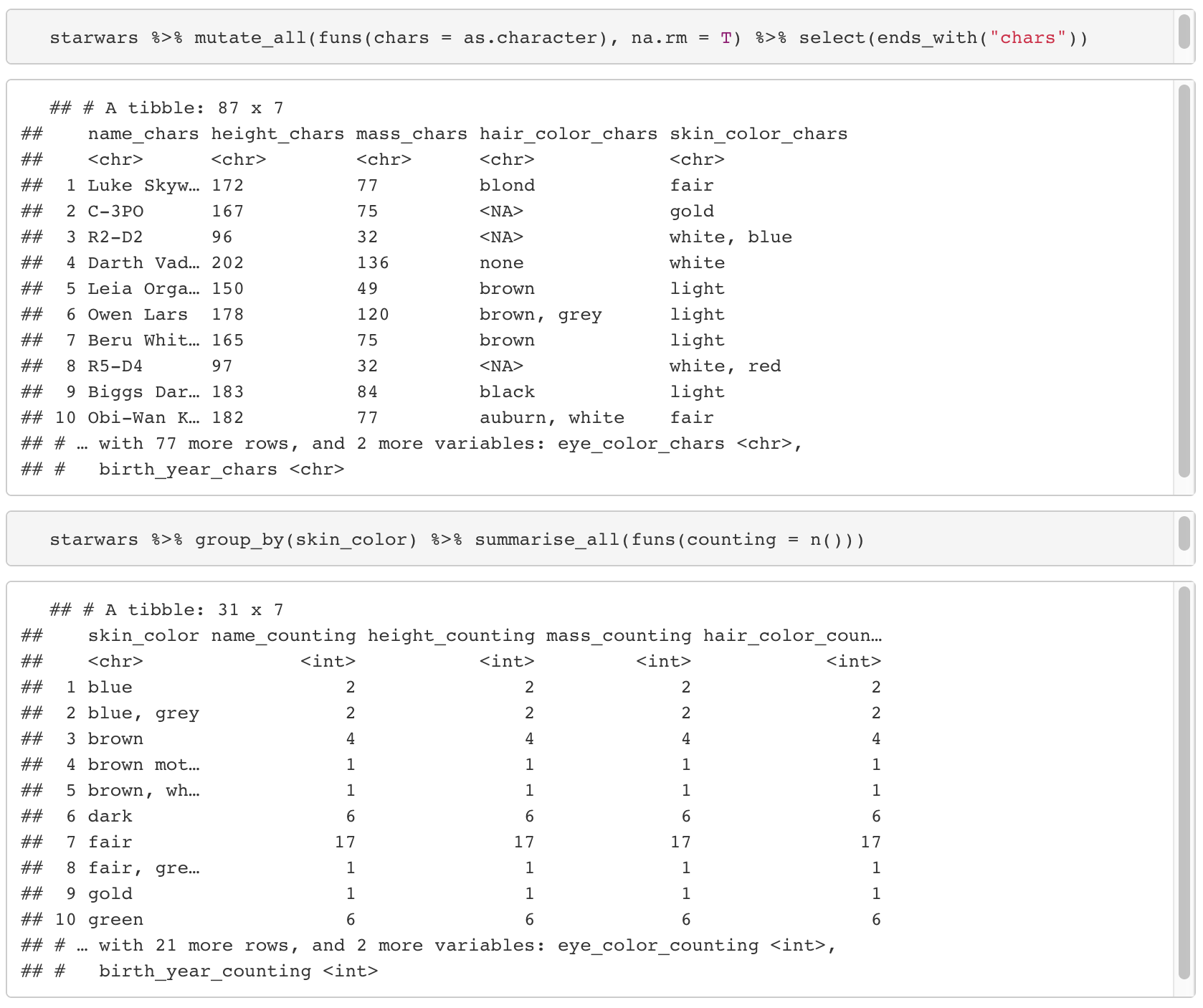Click the black hair color cell

pos(507,392)
